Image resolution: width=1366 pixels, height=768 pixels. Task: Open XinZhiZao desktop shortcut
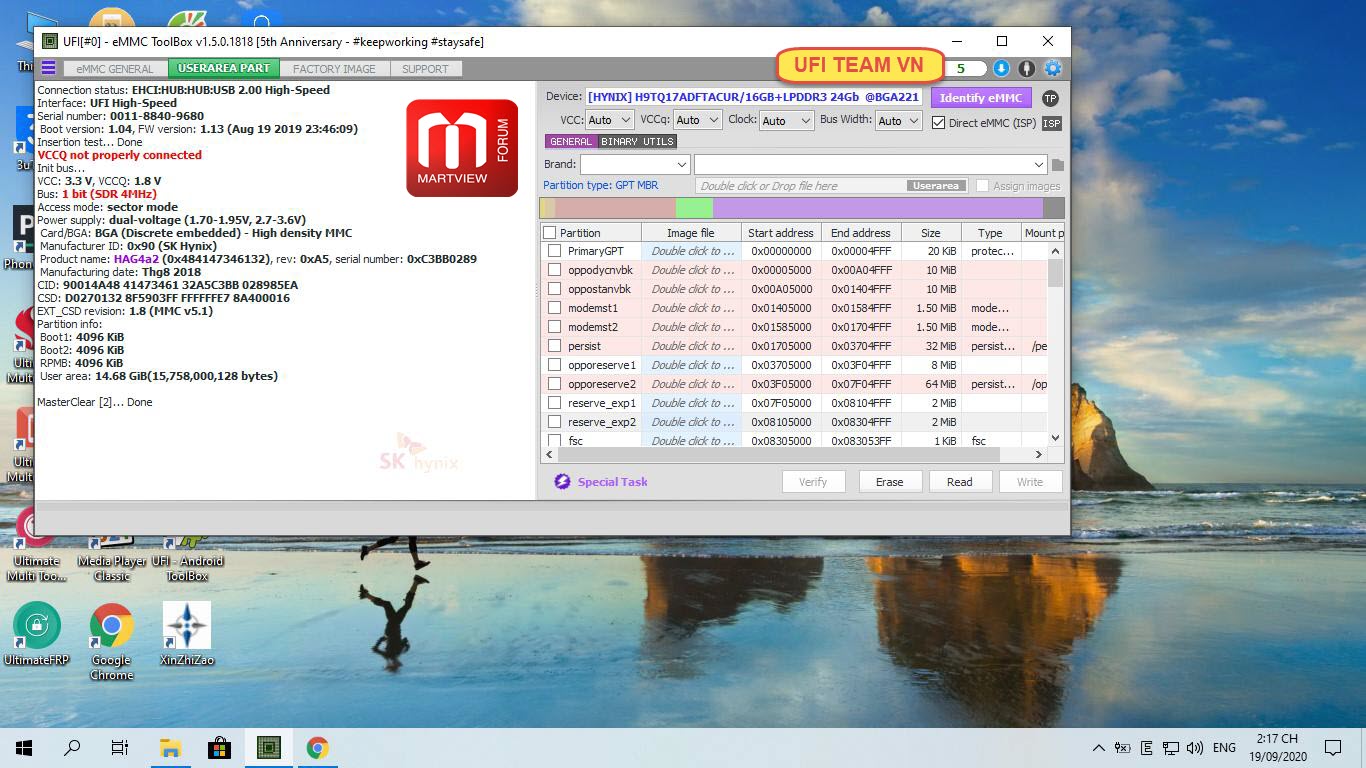click(x=187, y=634)
